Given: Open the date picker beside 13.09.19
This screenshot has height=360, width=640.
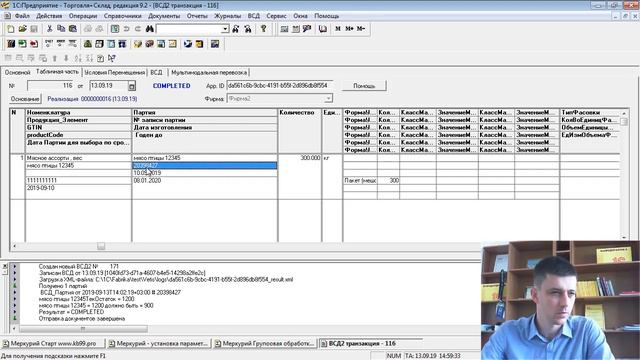Looking at the screenshot, I should pyautogui.click(x=131, y=86).
